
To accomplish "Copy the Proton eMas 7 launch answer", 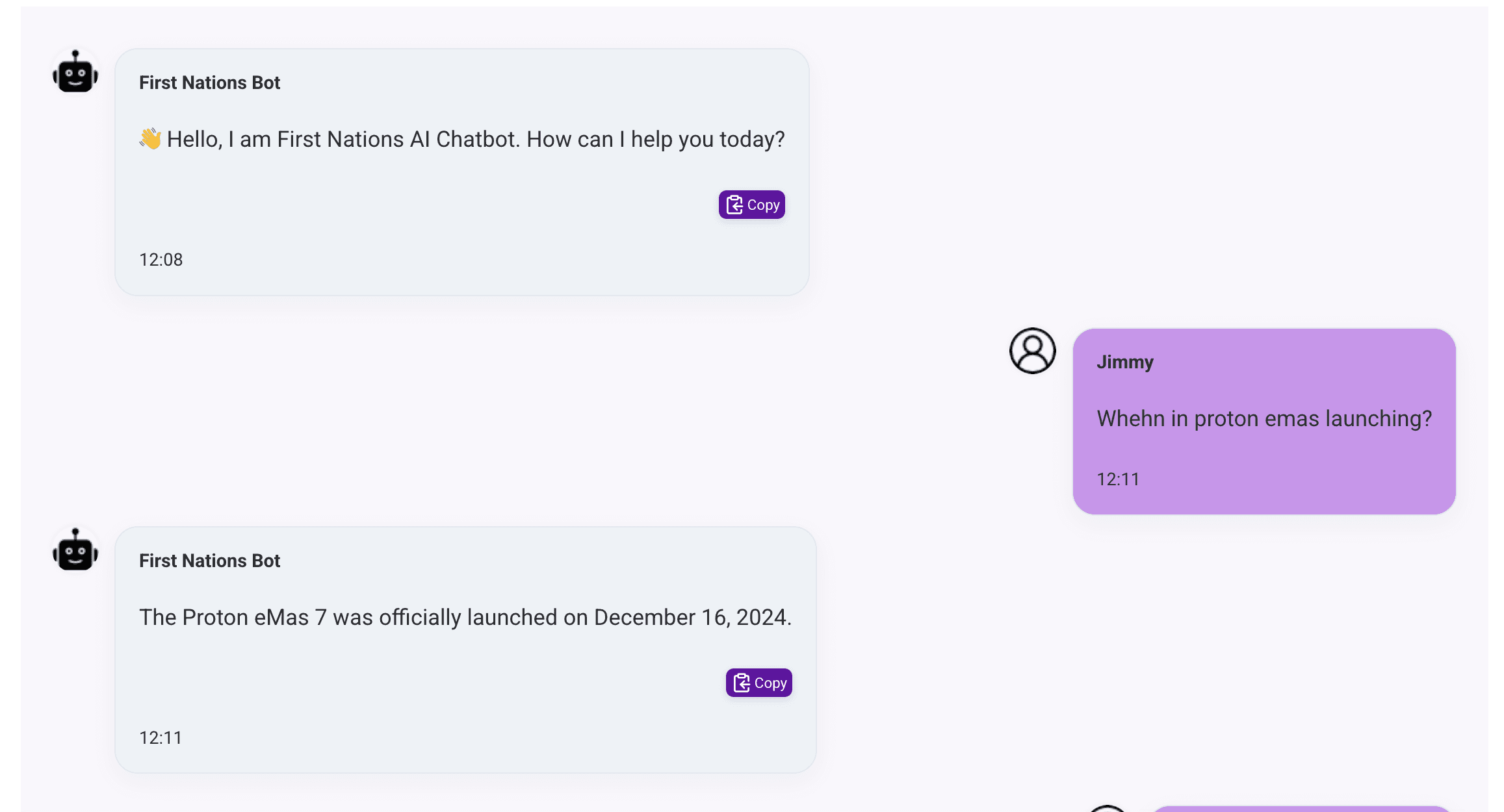I will tap(758, 683).
